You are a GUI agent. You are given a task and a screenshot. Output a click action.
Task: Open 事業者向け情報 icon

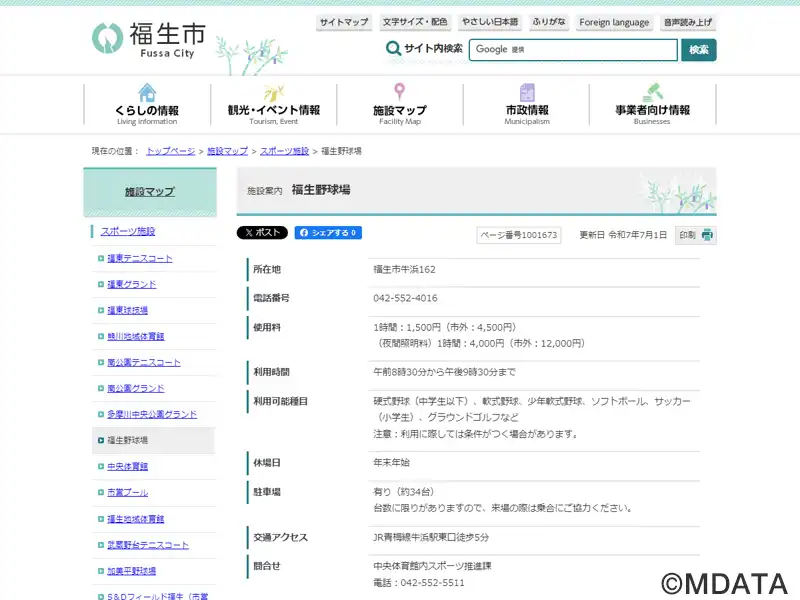tap(652, 93)
